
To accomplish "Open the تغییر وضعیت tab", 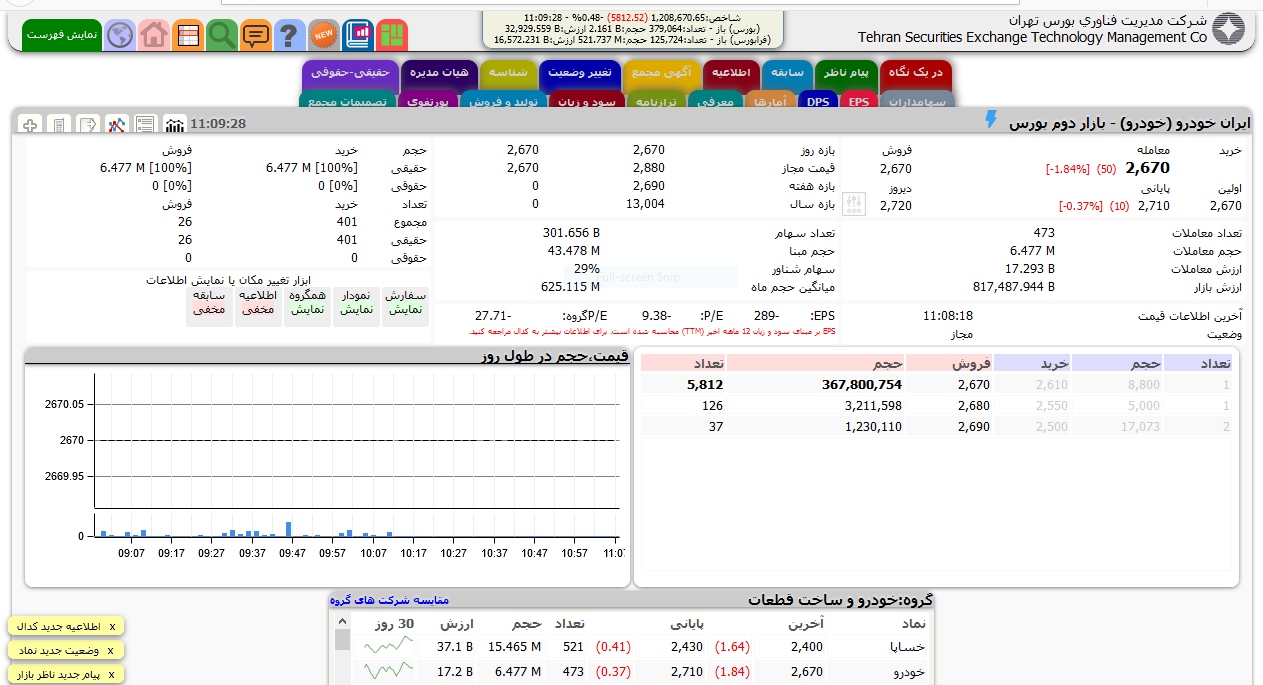I will (x=579, y=75).
